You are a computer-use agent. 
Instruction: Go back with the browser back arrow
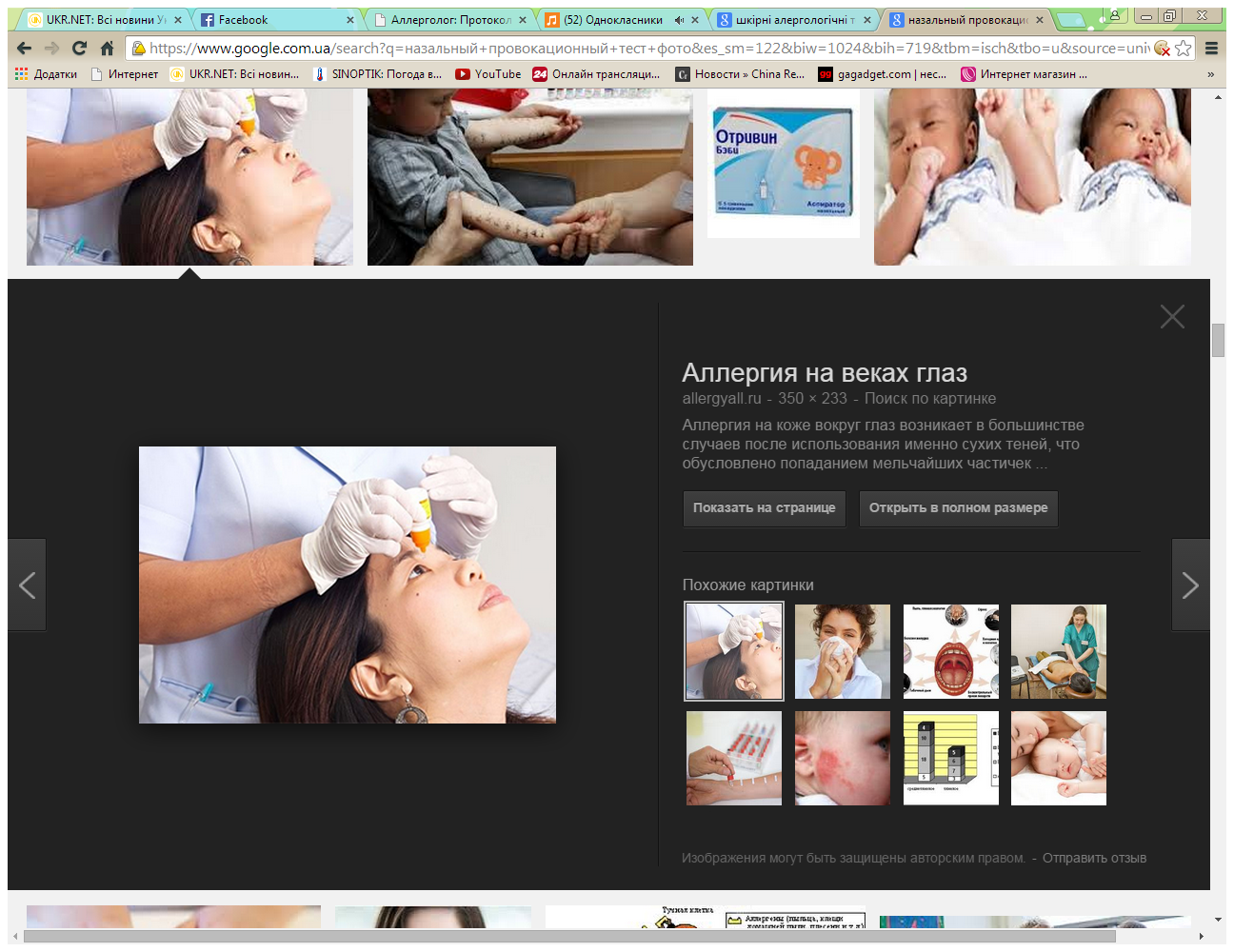[x=25, y=48]
